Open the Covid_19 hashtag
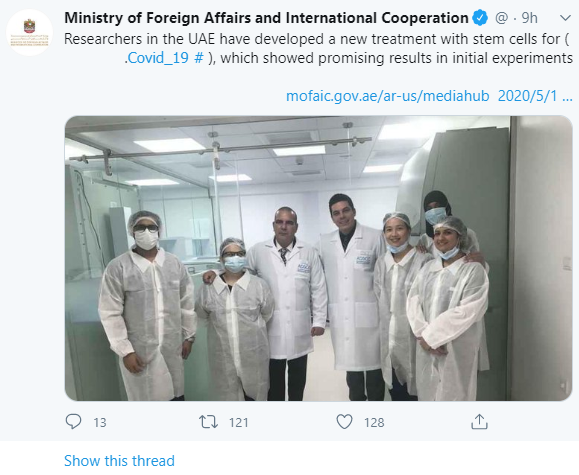This screenshot has height=475, width=579. coord(165,58)
